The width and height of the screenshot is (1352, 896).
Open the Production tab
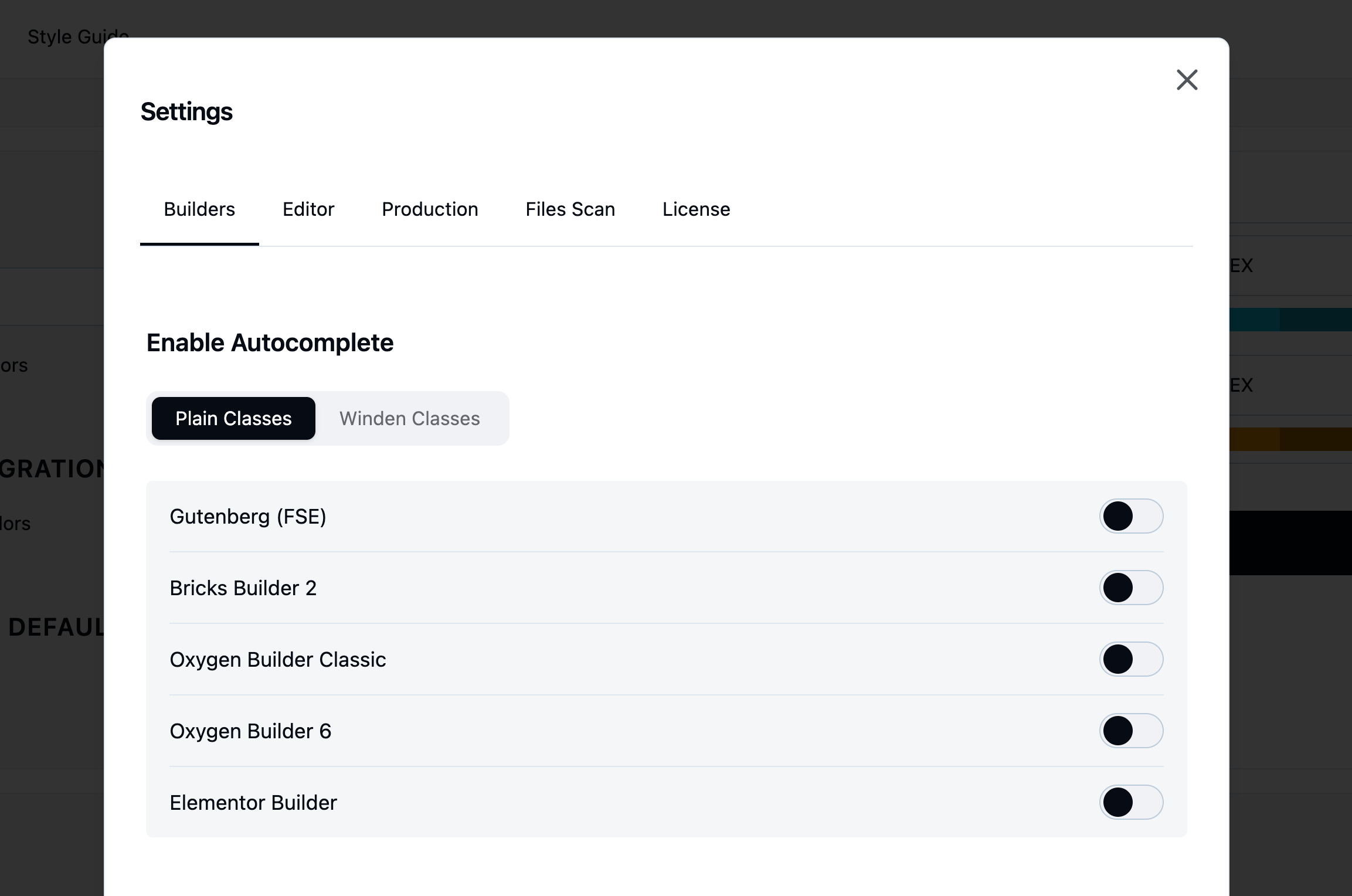430,209
